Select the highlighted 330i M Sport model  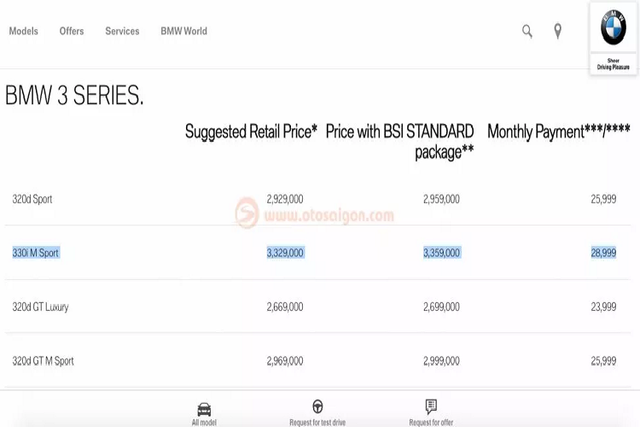point(36,253)
